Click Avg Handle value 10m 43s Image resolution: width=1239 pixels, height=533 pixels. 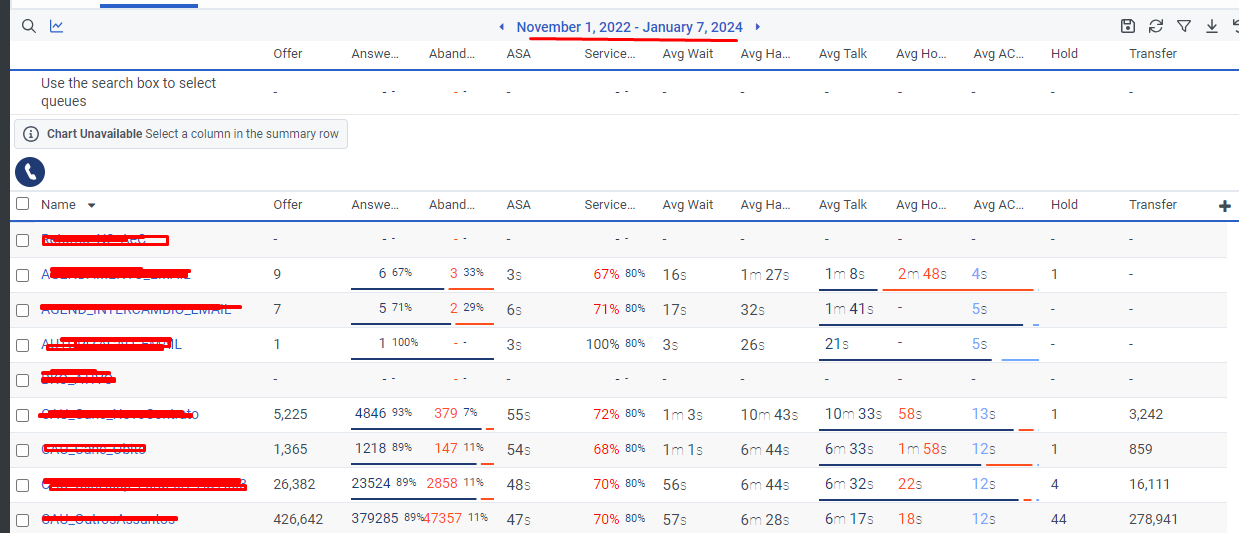pyautogui.click(x=769, y=414)
